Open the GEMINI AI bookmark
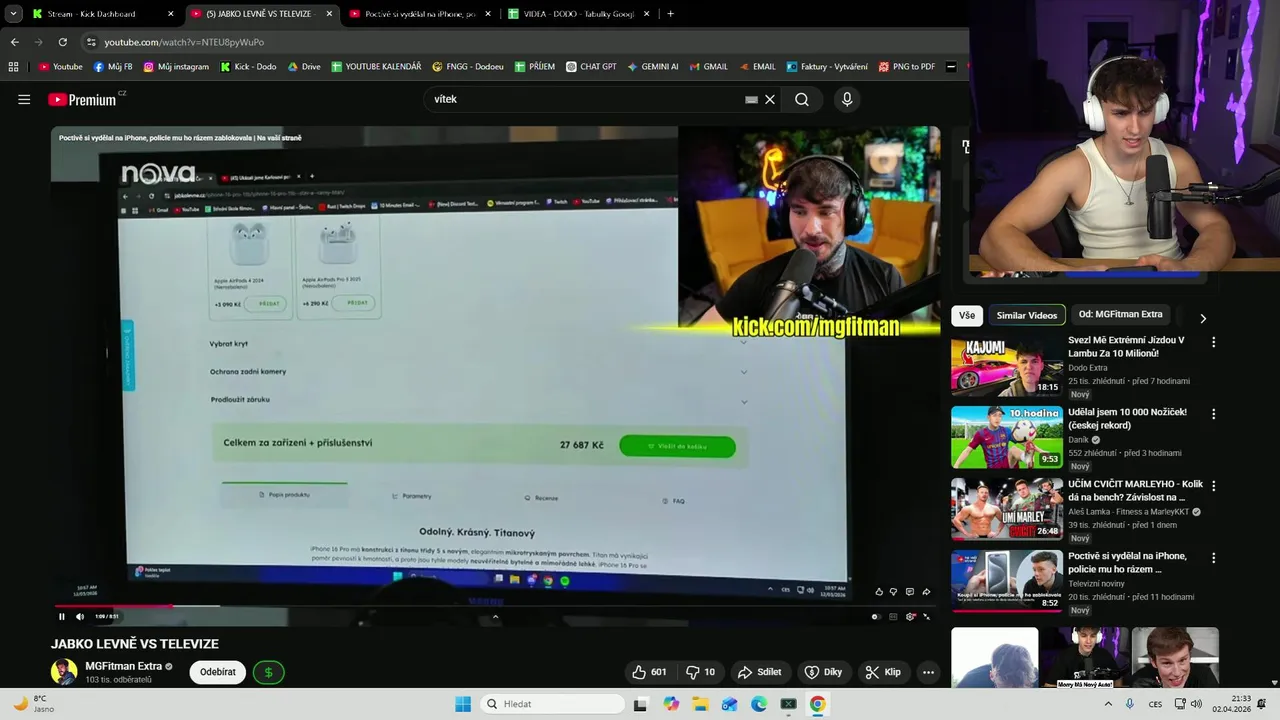The height and width of the screenshot is (720, 1280). click(x=653, y=67)
